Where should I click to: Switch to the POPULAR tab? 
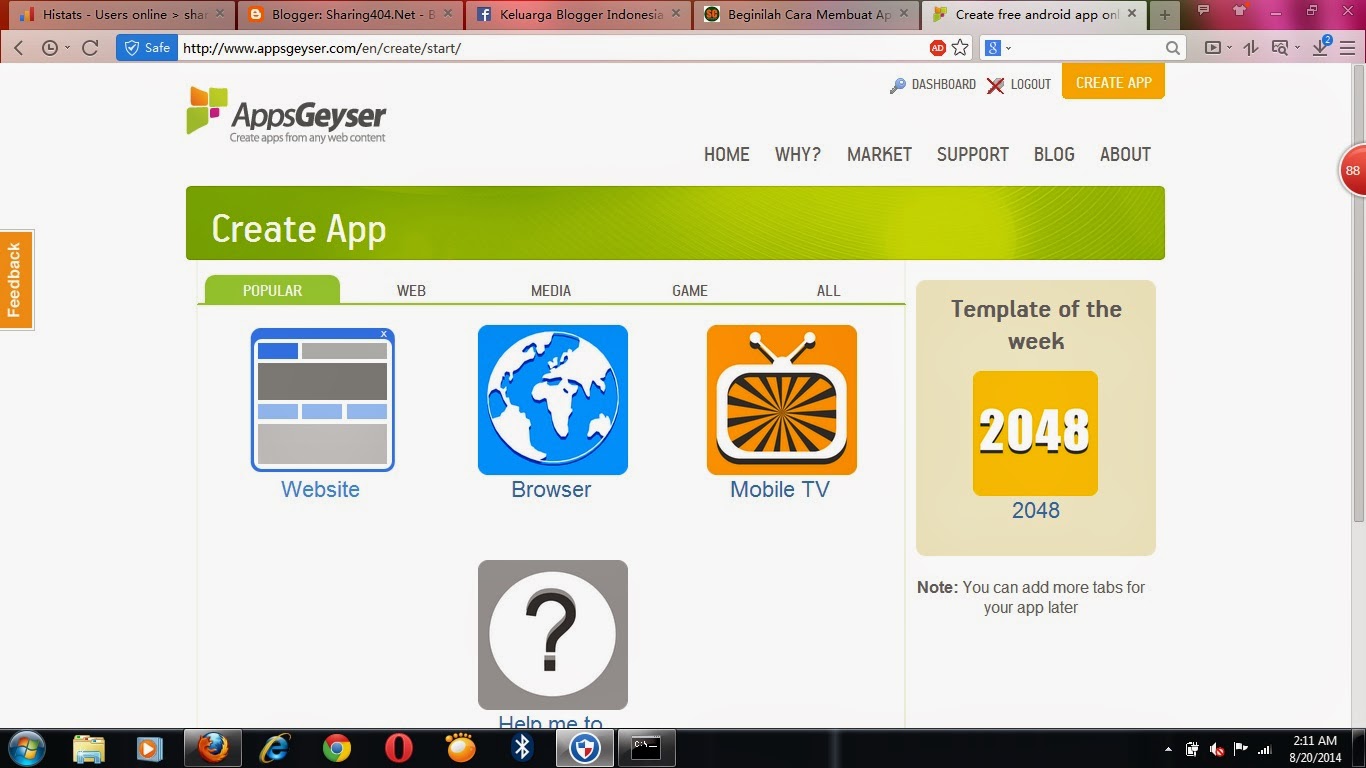[x=272, y=290]
